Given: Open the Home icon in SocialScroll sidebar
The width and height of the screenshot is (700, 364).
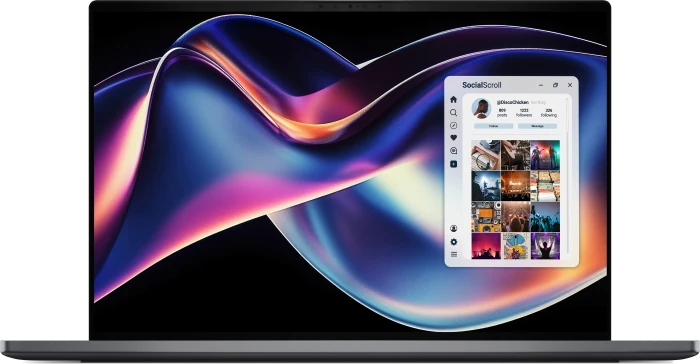Looking at the screenshot, I should pos(454,99).
